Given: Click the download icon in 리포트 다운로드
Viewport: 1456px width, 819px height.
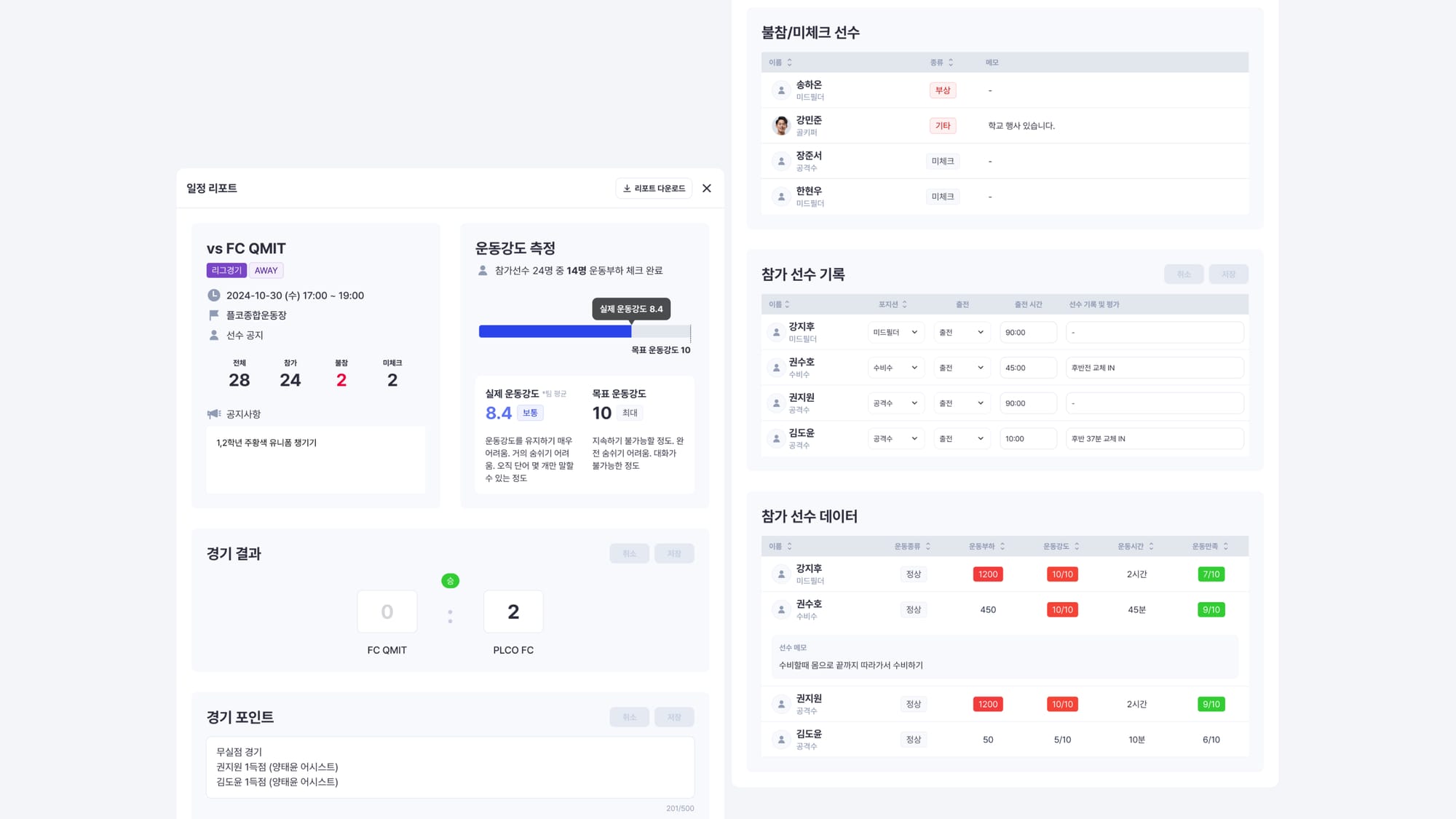Looking at the screenshot, I should tap(626, 189).
